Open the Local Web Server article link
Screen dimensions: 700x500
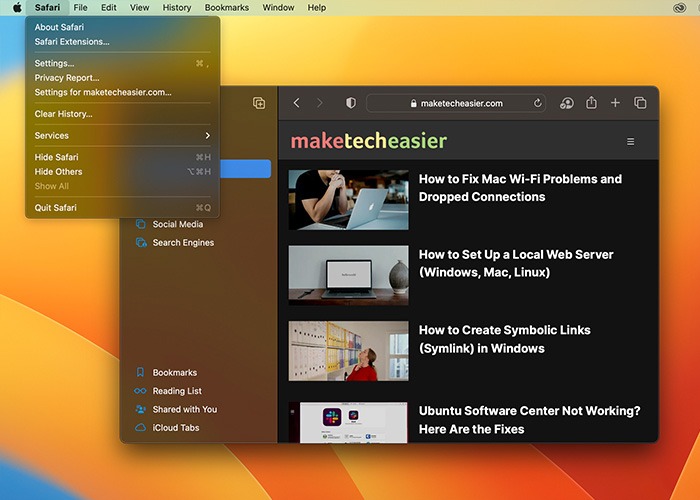[516, 263]
